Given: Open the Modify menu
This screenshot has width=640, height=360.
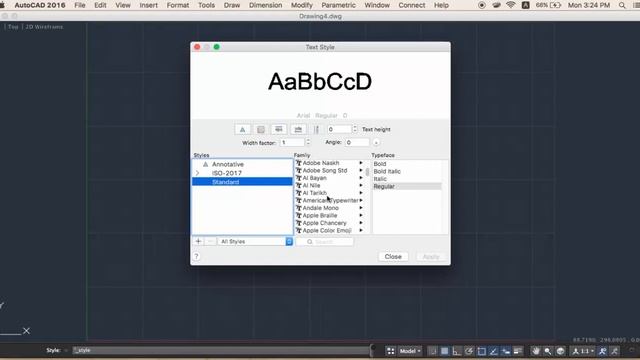Looking at the screenshot, I should pyautogui.click(x=302, y=5).
